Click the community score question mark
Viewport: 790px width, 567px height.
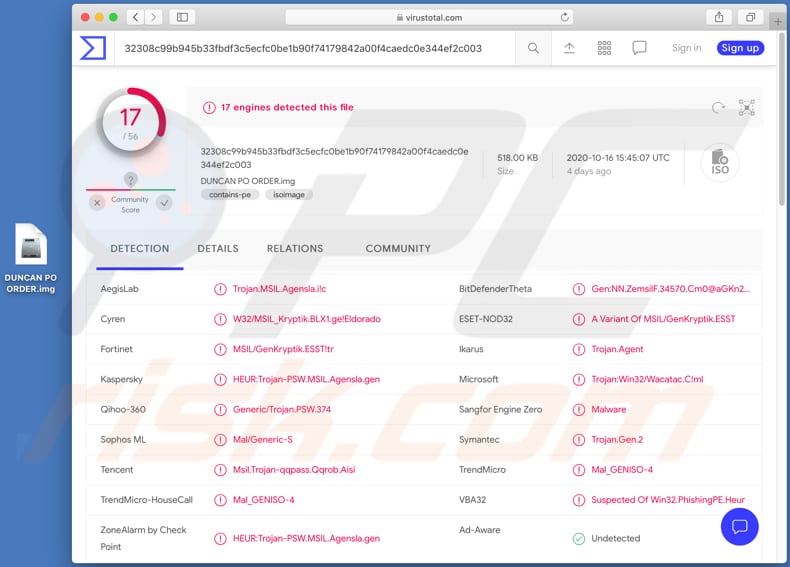(130, 179)
